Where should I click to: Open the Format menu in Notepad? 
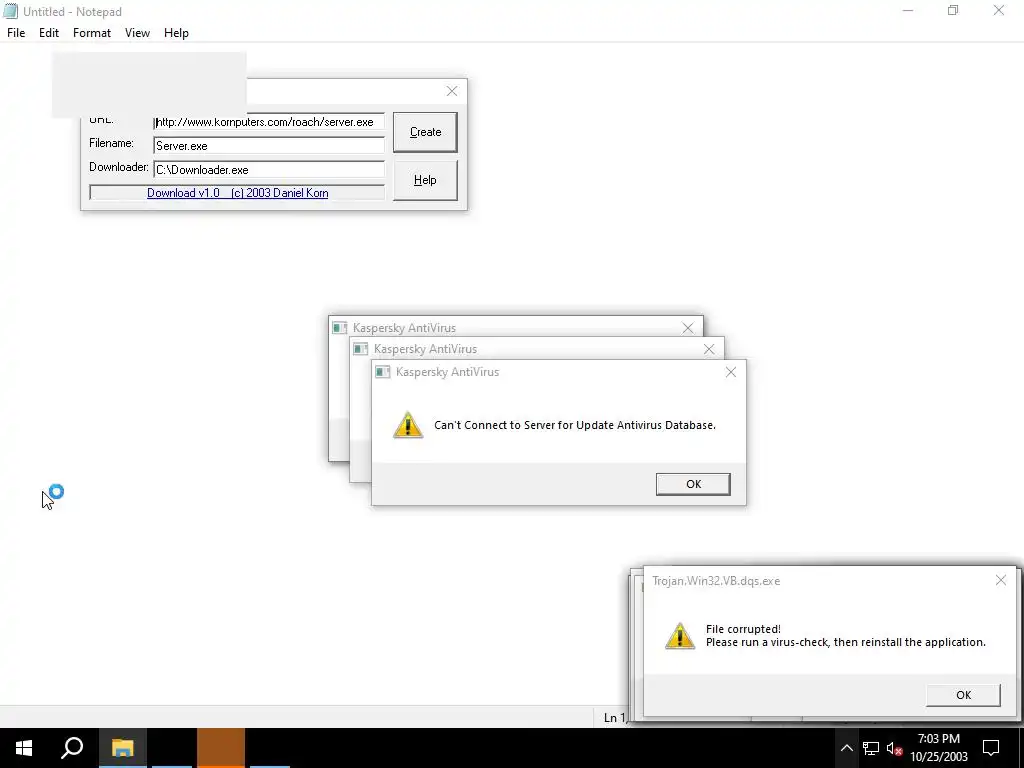pyautogui.click(x=92, y=33)
